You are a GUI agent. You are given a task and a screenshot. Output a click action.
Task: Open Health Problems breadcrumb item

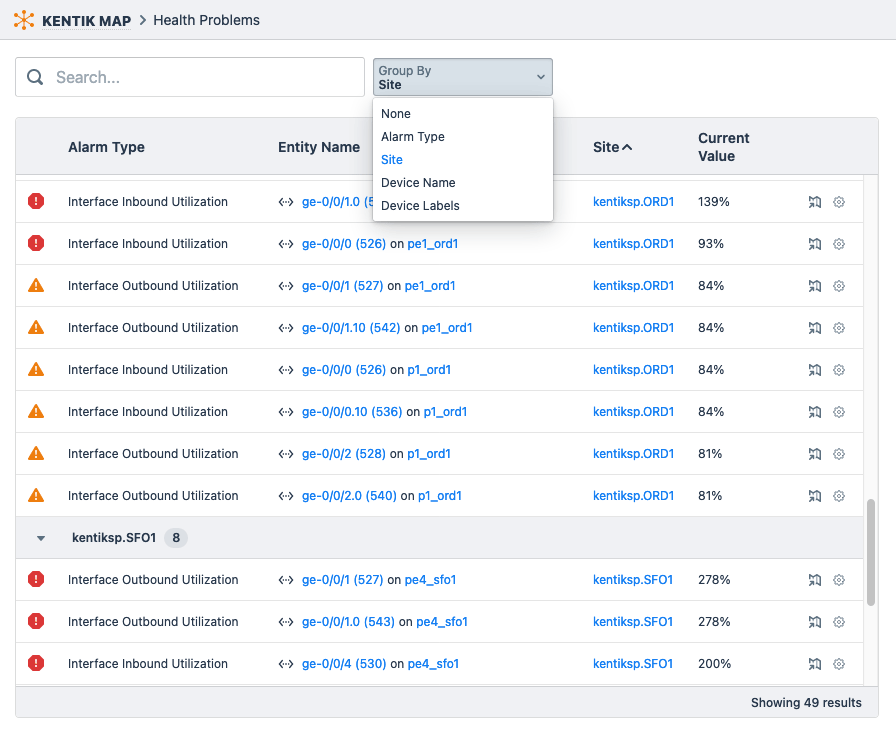tap(206, 19)
